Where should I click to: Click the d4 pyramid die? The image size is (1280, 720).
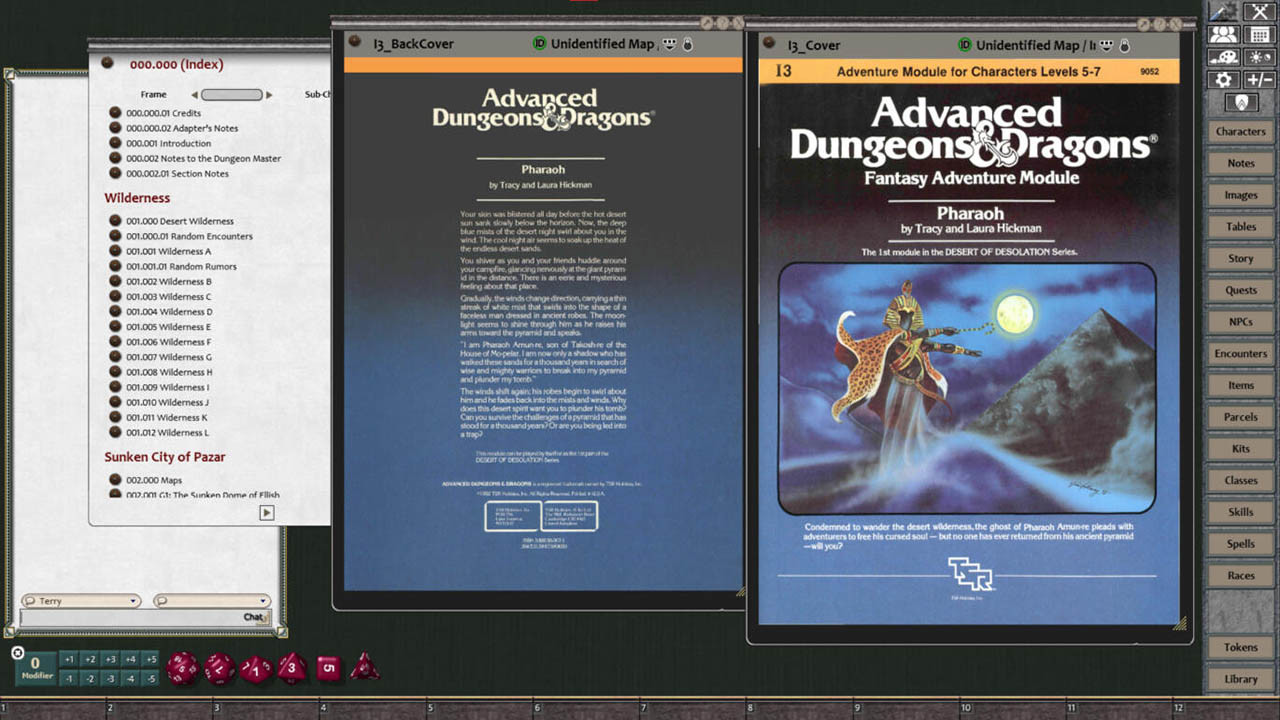click(364, 666)
